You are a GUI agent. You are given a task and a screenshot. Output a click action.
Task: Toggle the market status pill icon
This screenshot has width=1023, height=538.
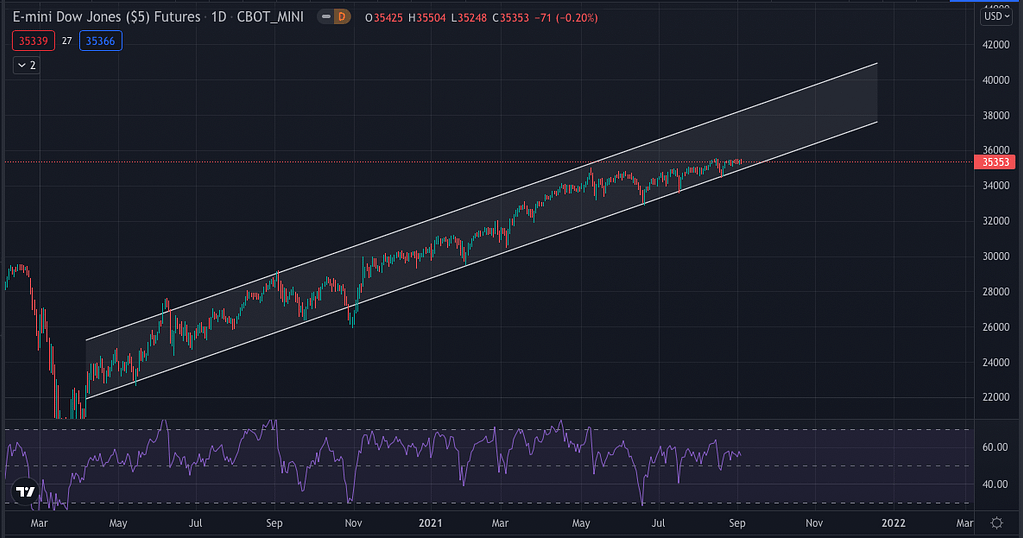pyautogui.click(x=326, y=17)
